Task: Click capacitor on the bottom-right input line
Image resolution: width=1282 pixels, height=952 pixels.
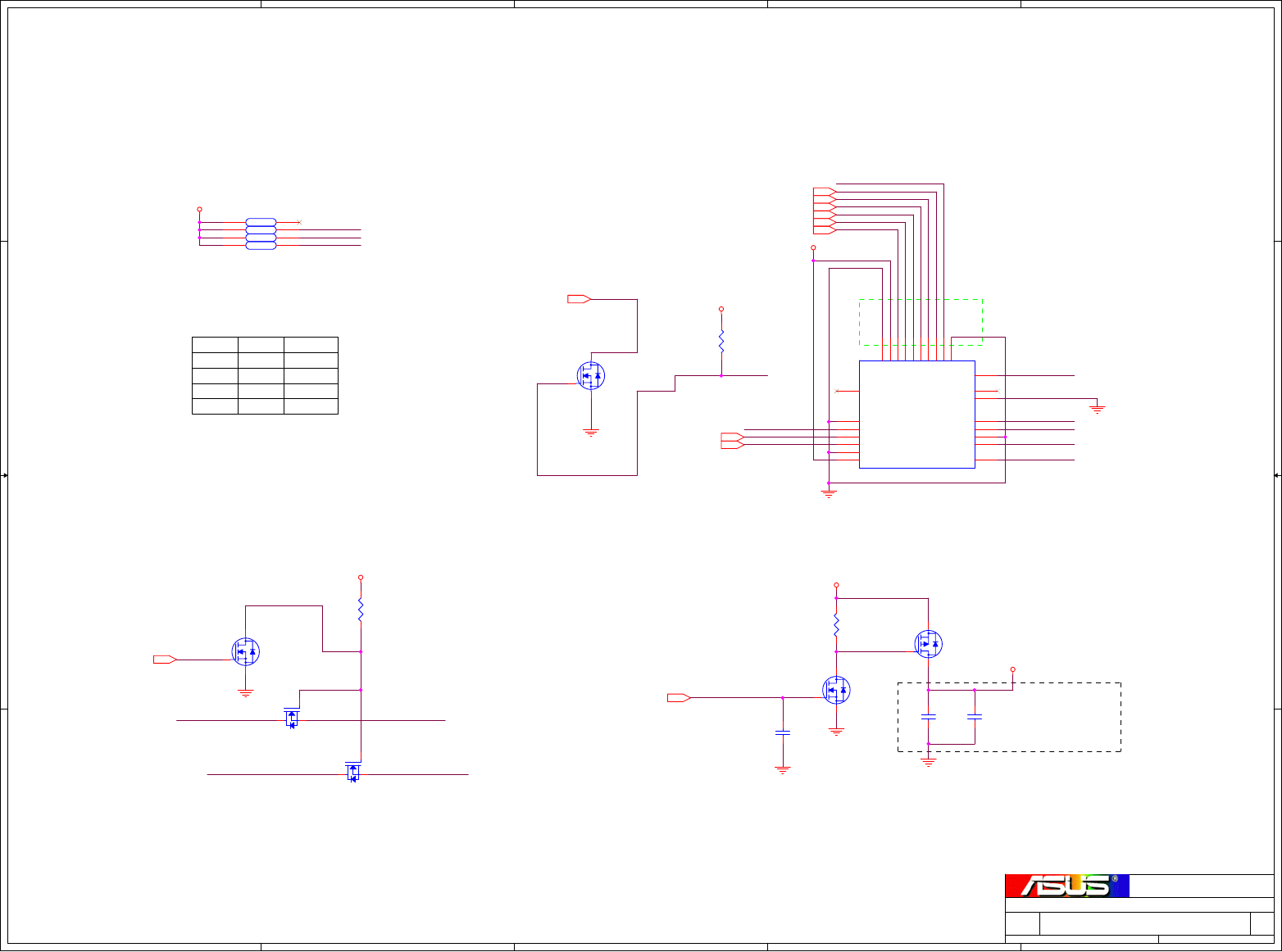Action: pos(783,732)
